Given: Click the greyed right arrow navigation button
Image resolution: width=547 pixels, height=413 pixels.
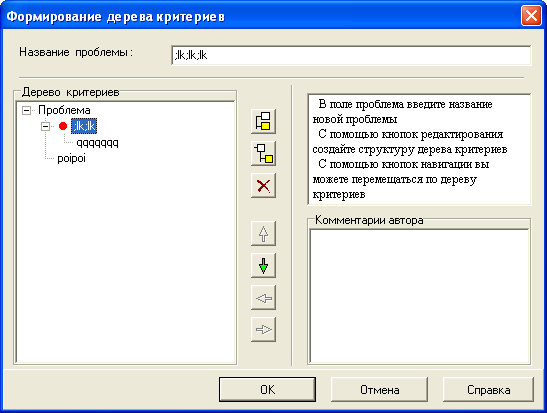Looking at the screenshot, I should (263, 329).
